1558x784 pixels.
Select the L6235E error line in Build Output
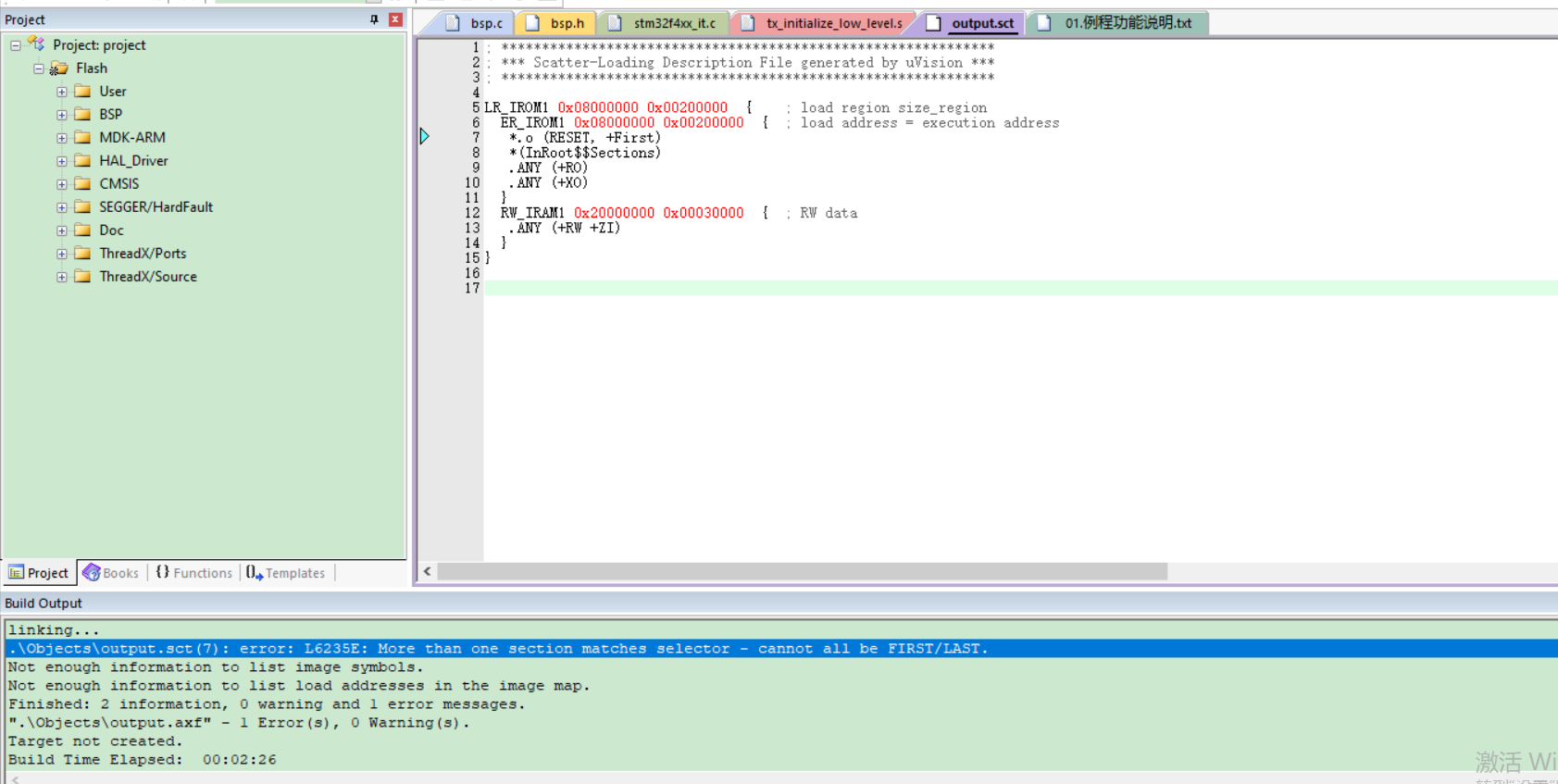click(780, 649)
